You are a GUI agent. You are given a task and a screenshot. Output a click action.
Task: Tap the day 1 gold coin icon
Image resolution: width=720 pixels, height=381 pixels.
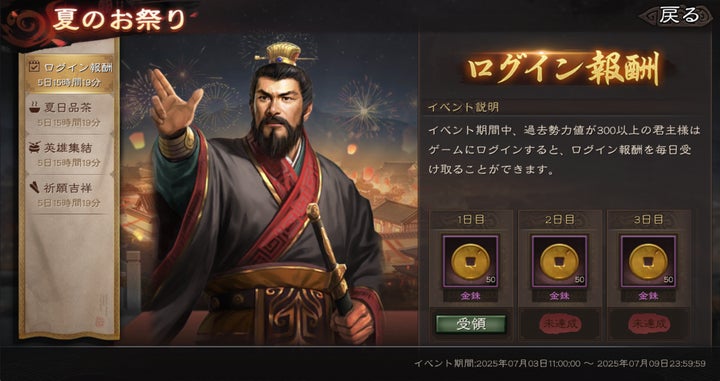pyautogui.click(x=471, y=262)
